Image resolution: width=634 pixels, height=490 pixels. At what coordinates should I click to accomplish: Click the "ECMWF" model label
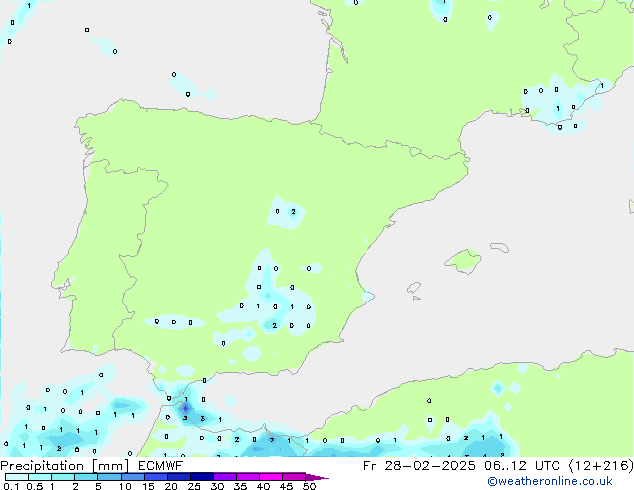click(x=161, y=466)
